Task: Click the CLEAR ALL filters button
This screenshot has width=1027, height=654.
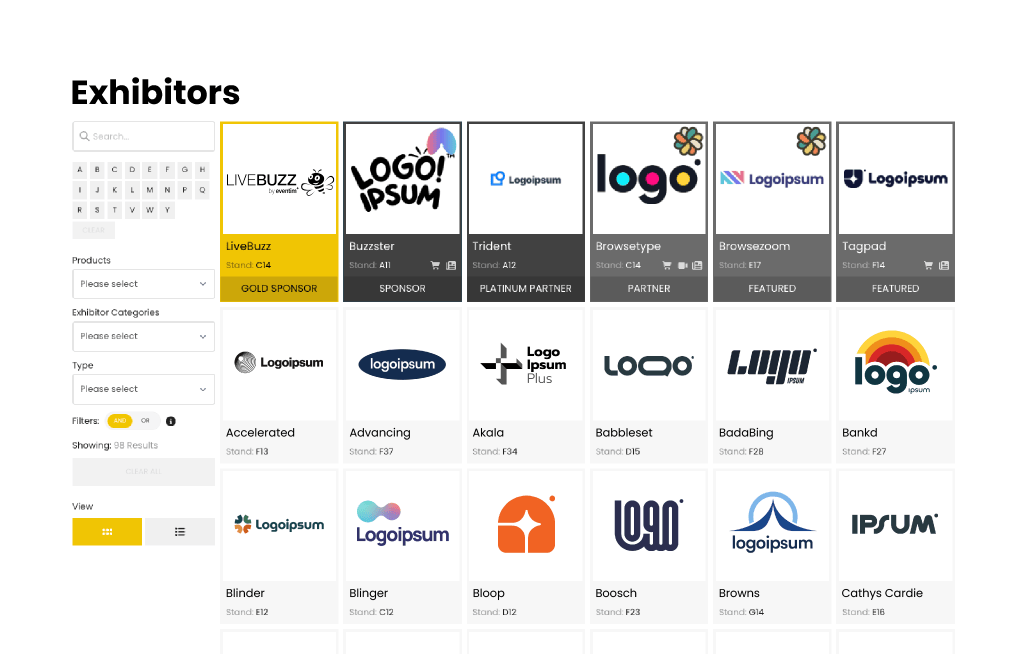Action: [x=143, y=471]
